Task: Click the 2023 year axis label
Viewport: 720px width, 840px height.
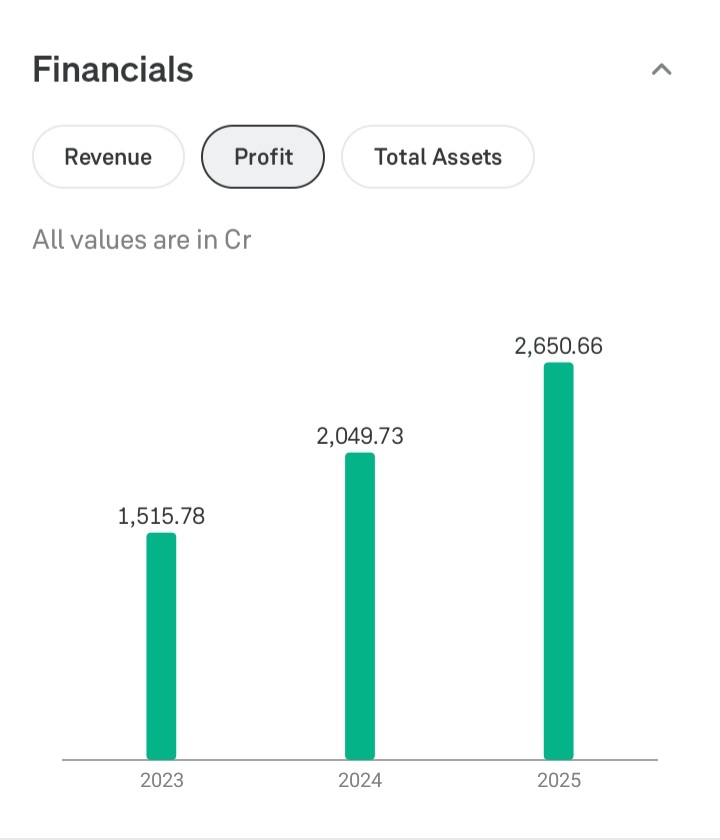Action: pos(161,780)
